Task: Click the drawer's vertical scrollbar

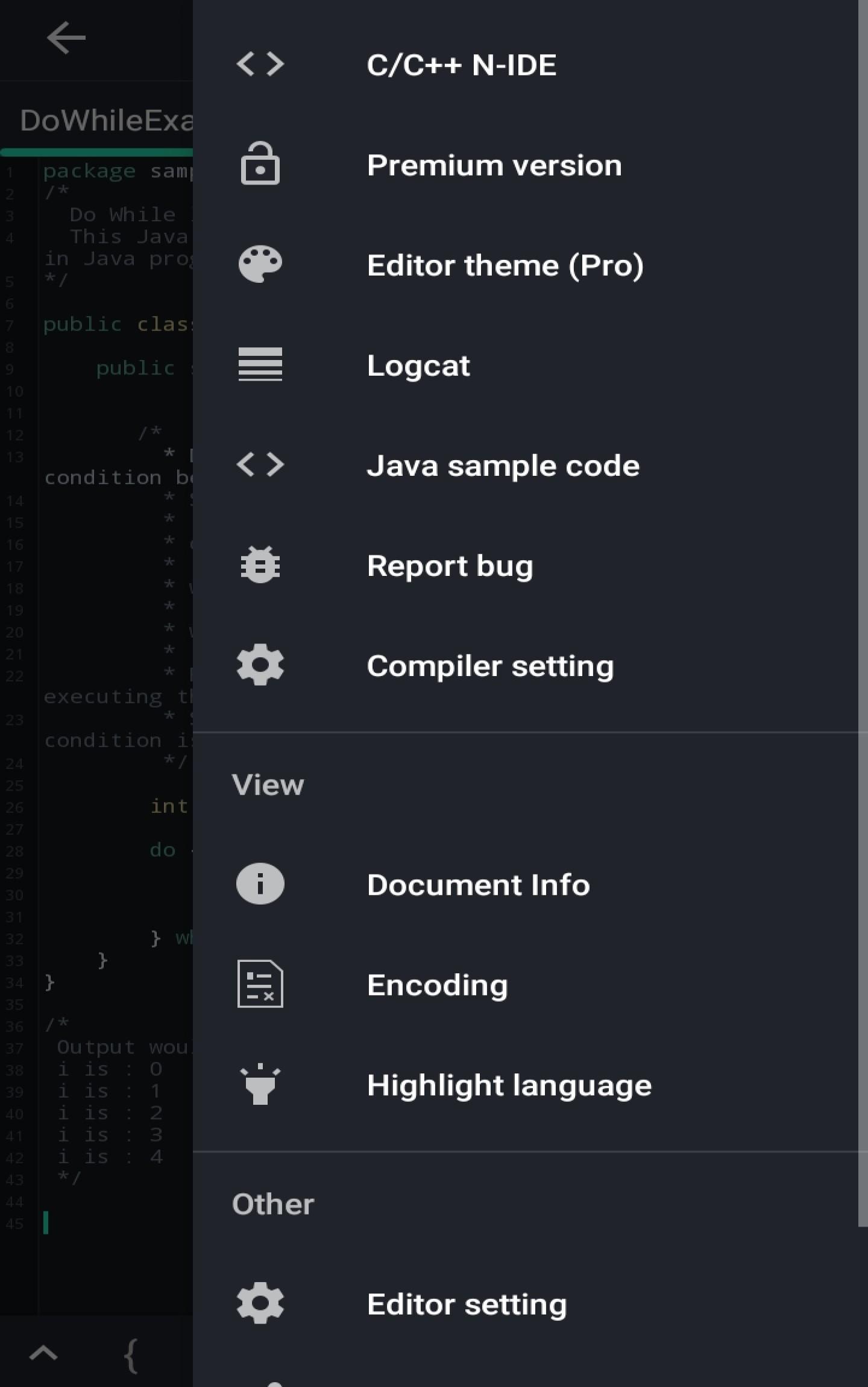Action: click(863, 603)
